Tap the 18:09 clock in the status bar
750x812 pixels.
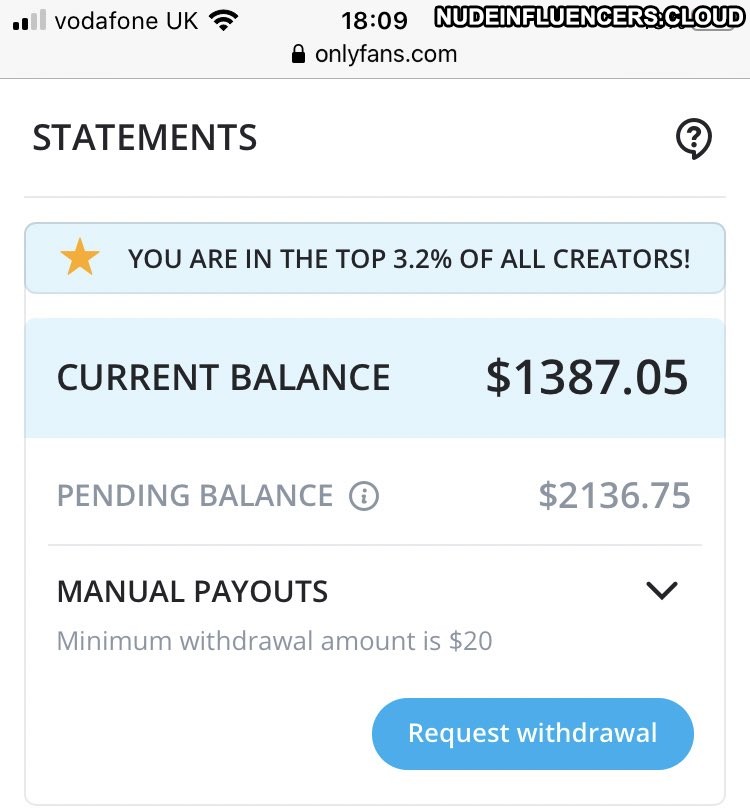pos(374,20)
